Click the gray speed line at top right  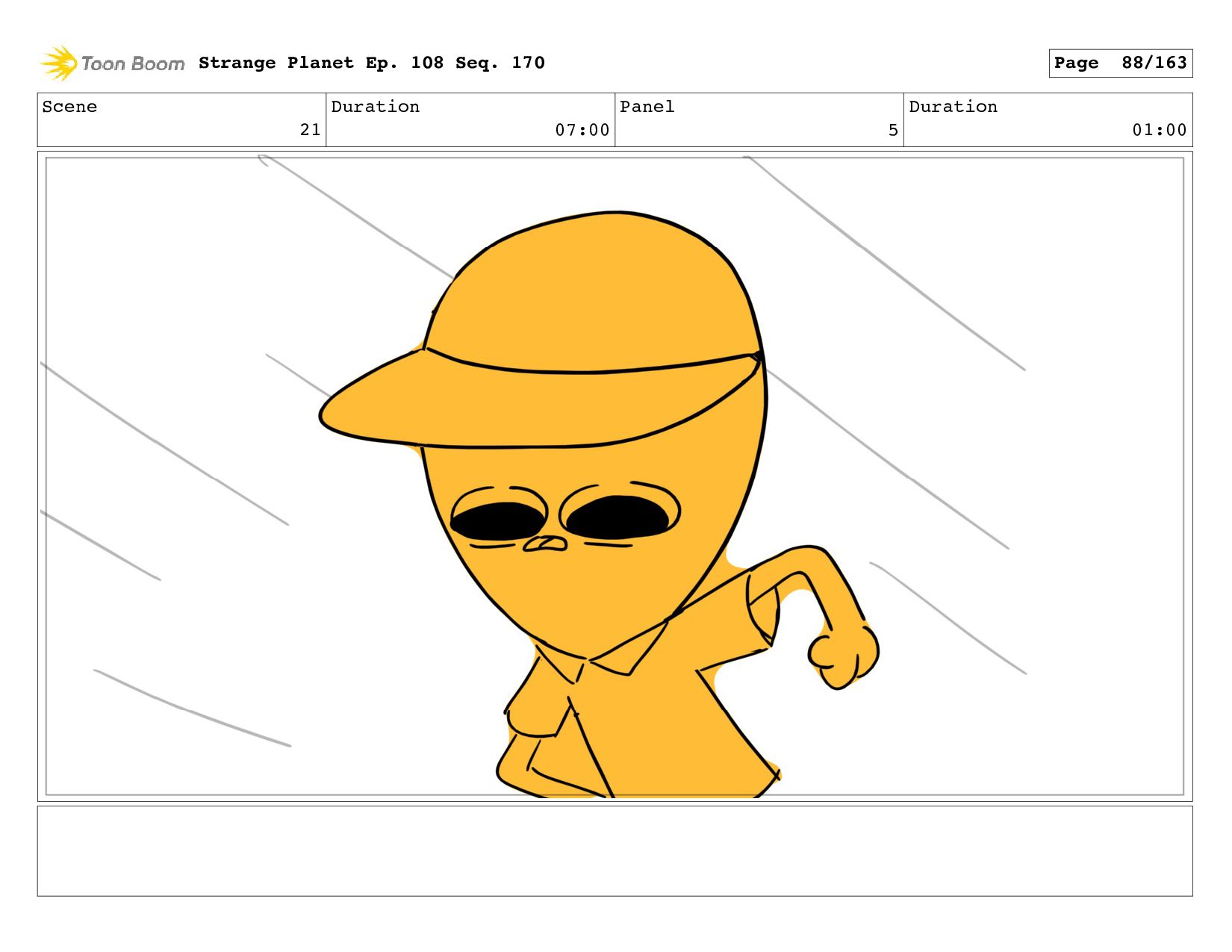[885, 263]
